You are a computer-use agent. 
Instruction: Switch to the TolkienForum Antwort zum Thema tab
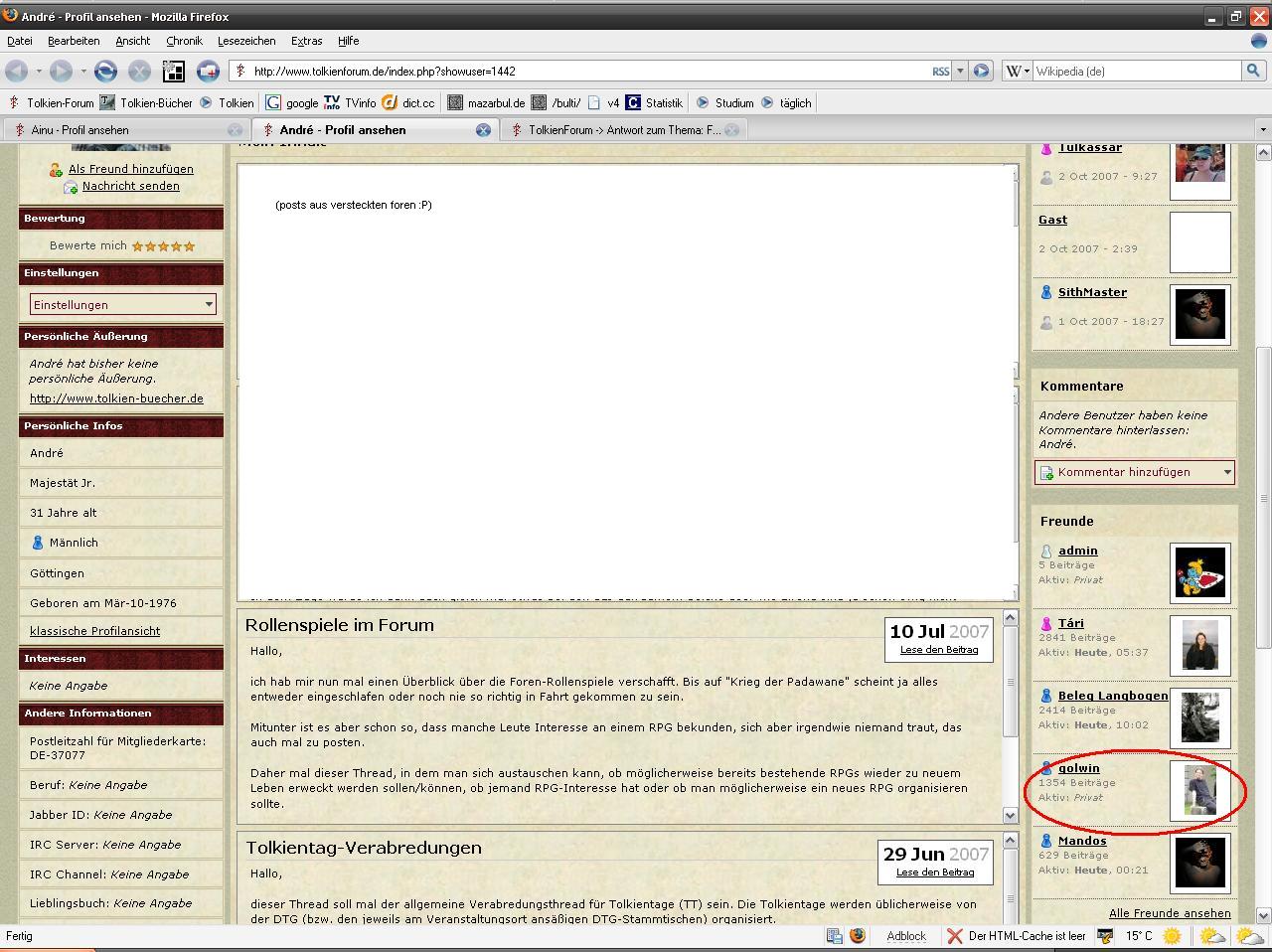[624, 130]
